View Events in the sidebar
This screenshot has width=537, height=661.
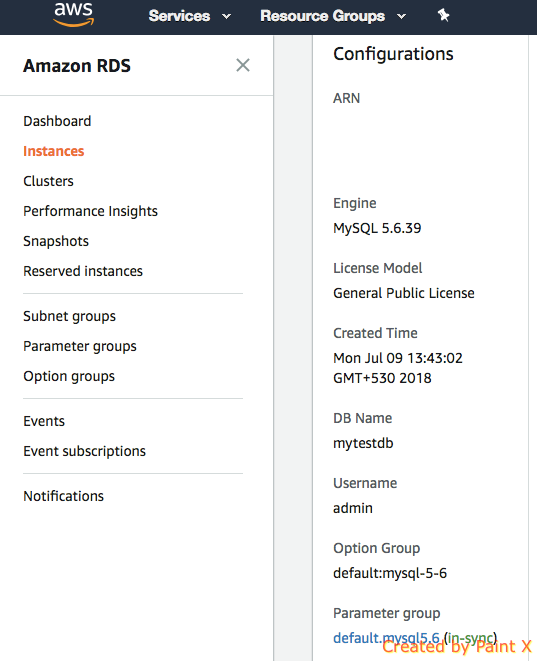[x=44, y=421]
